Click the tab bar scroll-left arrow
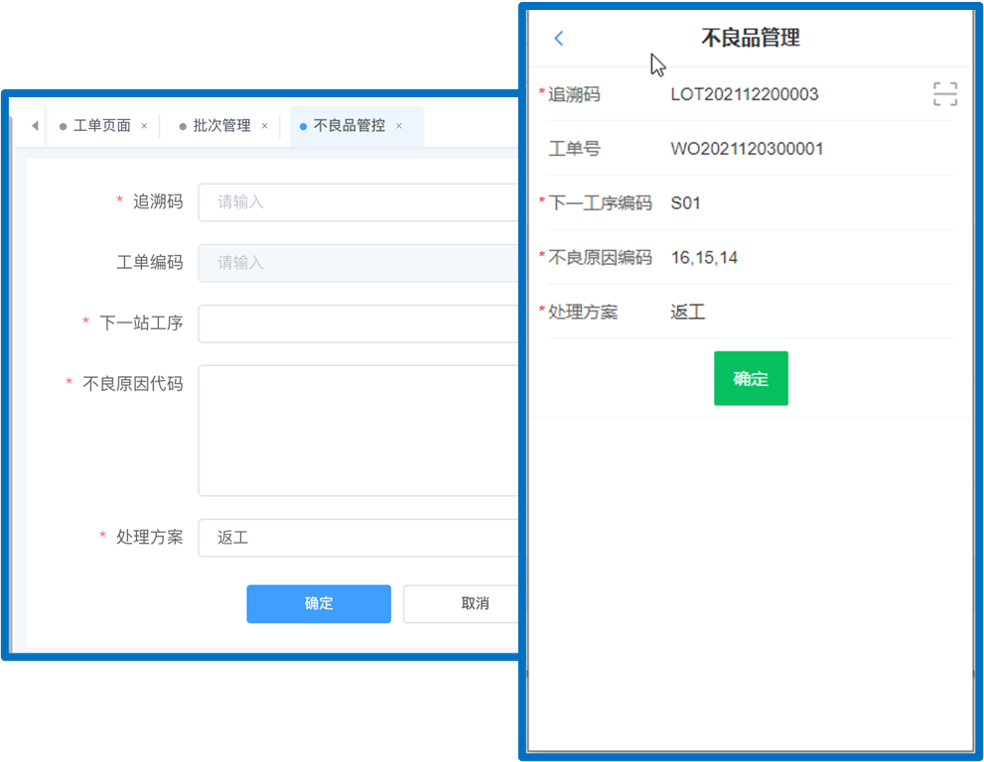Screen dimensions: 984x762 35,126
